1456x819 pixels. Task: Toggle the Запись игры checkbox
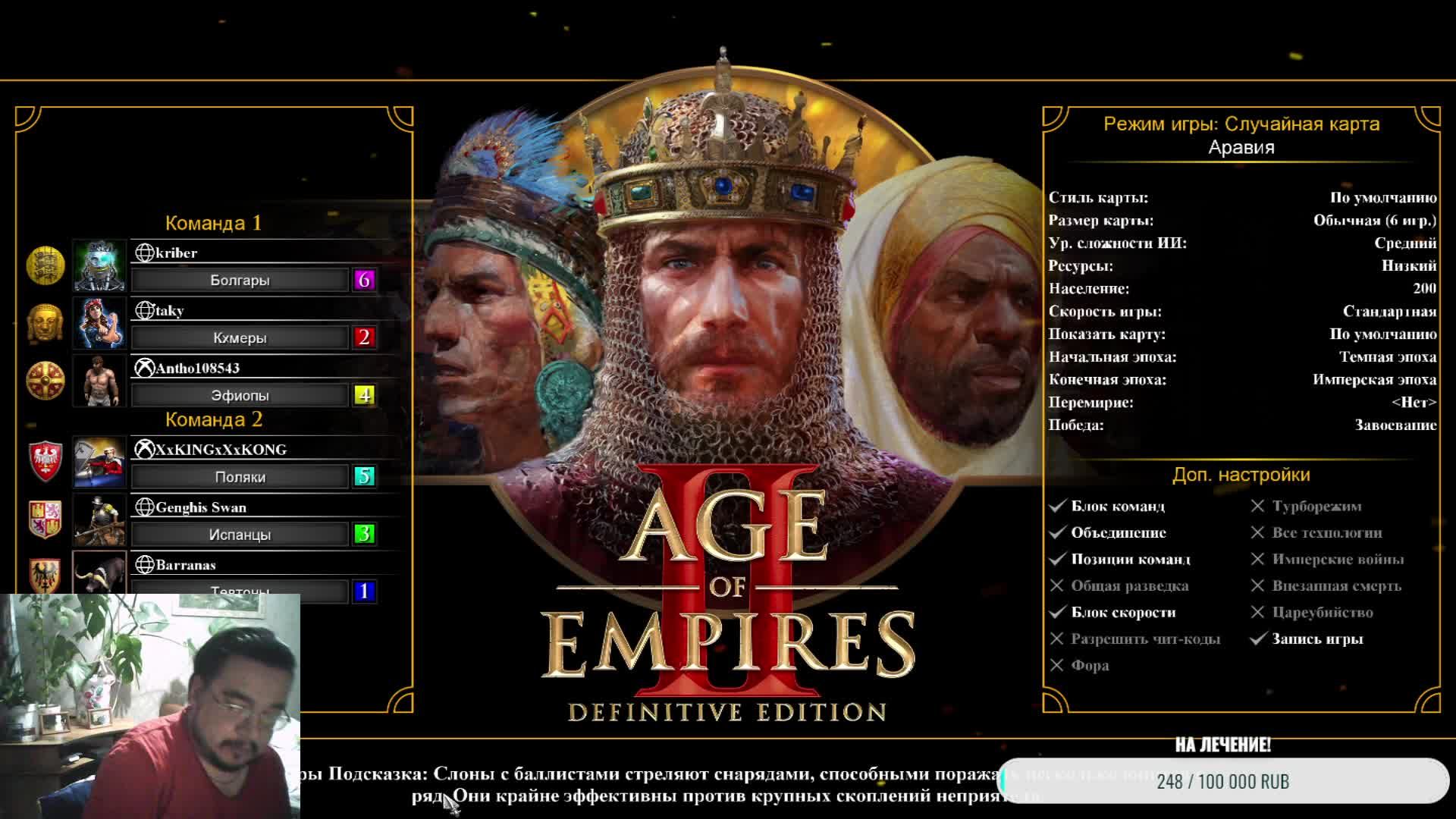point(1258,639)
